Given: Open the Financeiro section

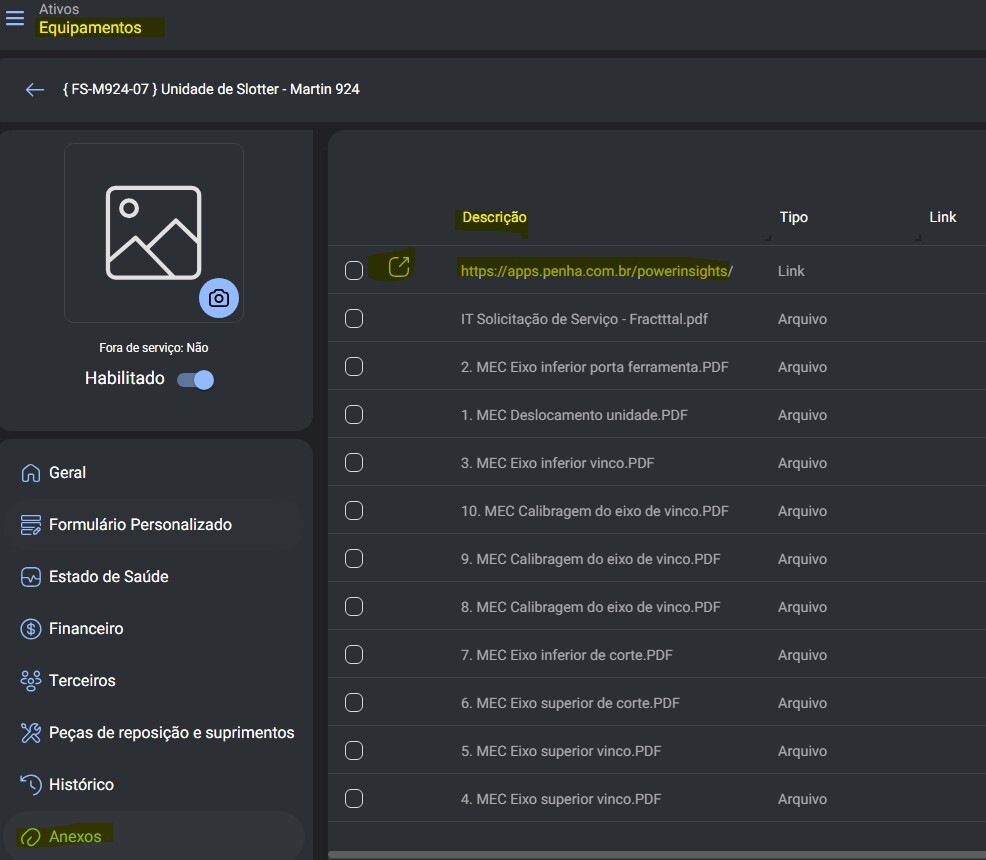Looking at the screenshot, I should pos(154,629).
